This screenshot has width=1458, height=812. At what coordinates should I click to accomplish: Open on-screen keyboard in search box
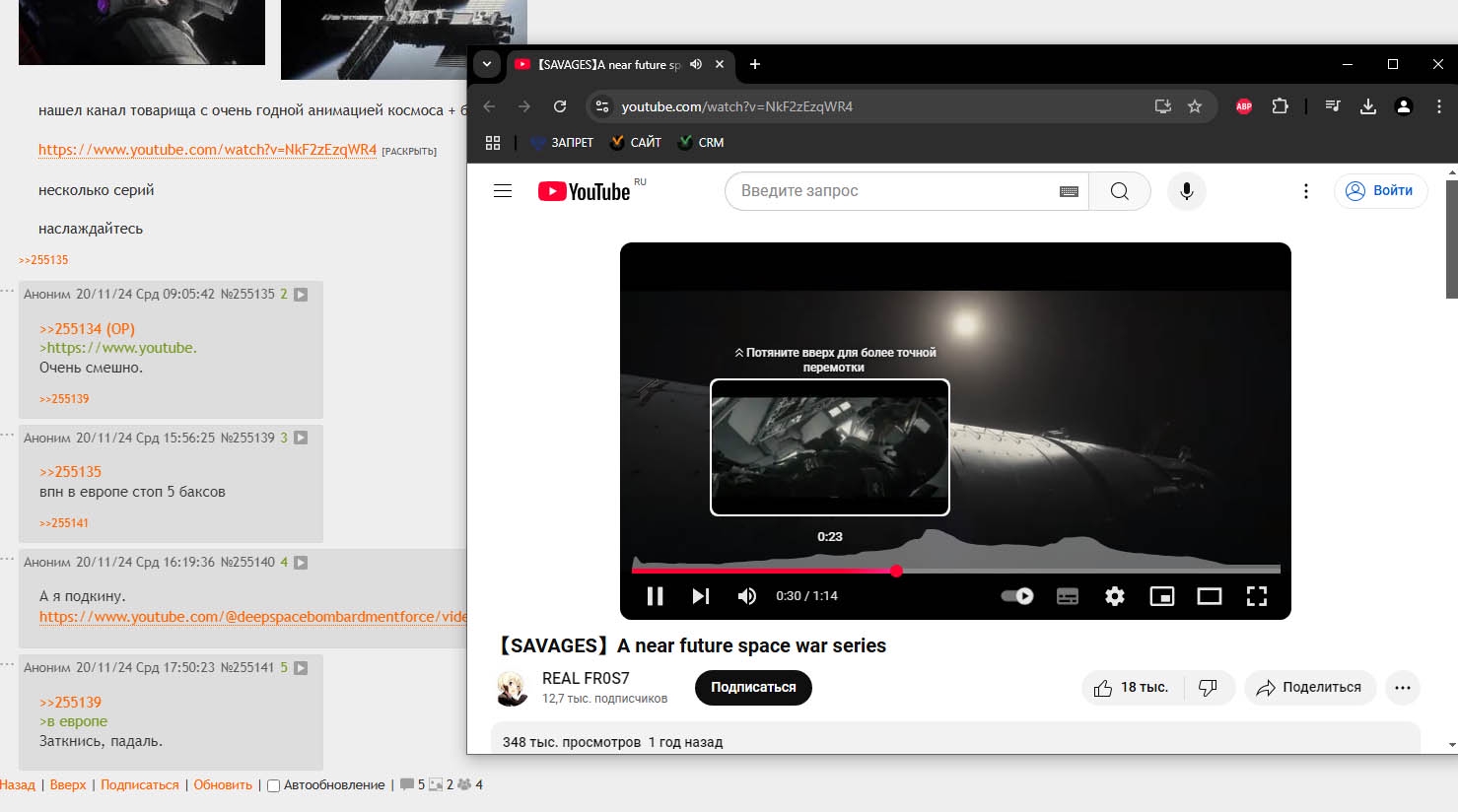[1069, 191]
